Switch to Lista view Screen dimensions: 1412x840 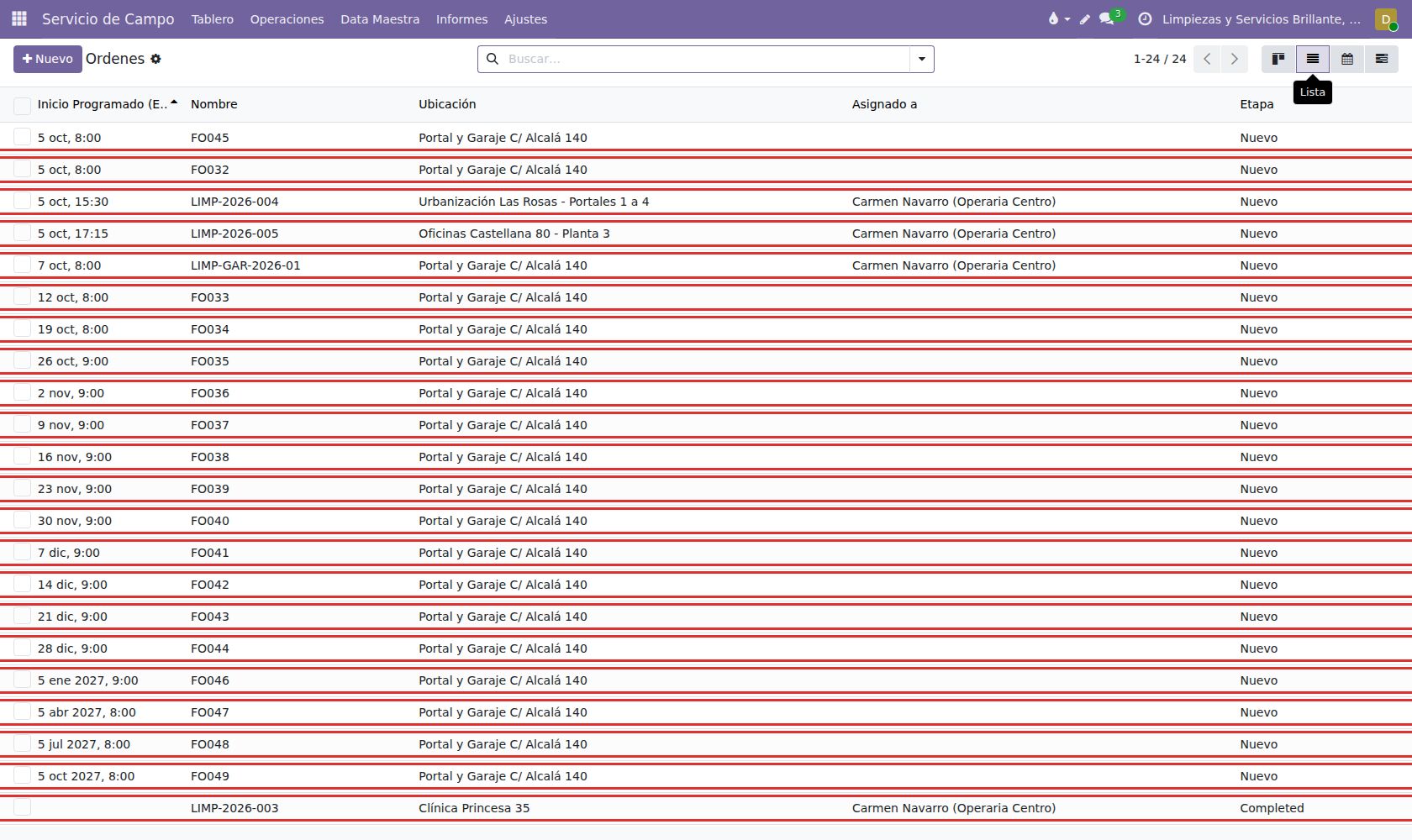(1313, 59)
